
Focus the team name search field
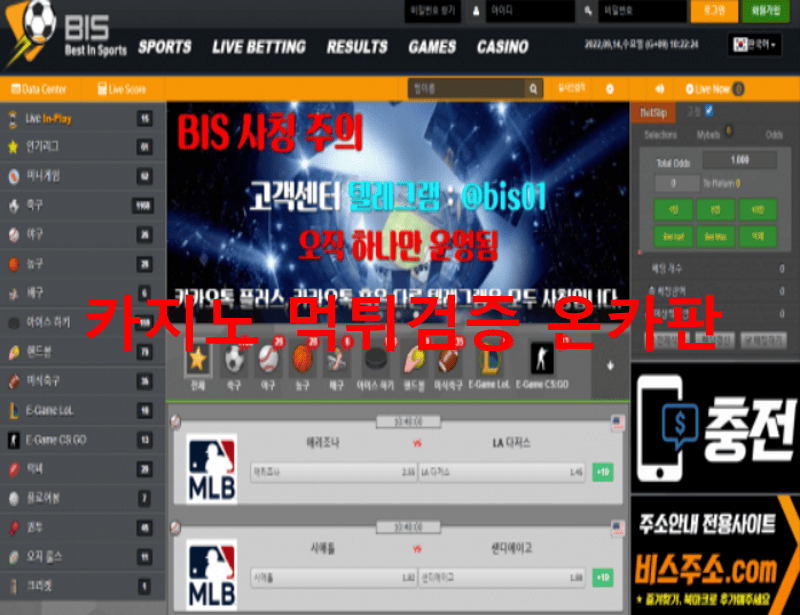467,89
